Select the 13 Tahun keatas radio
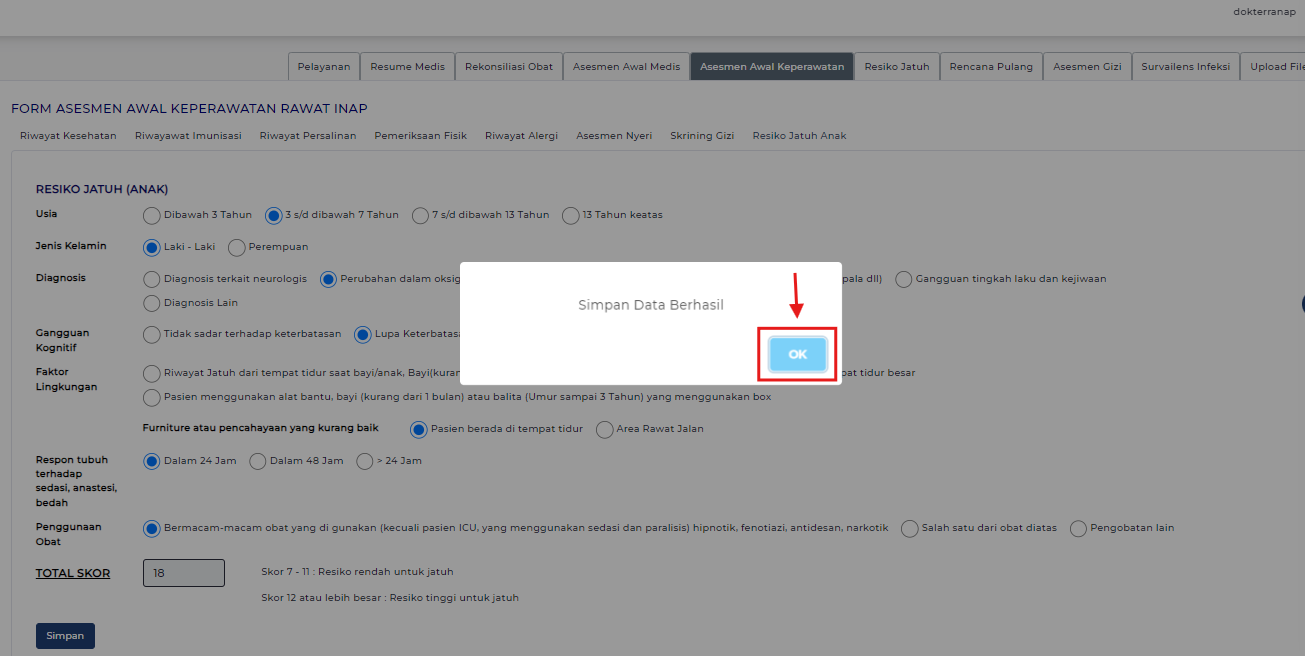The height and width of the screenshot is (656, 1305). coord(571,215)
